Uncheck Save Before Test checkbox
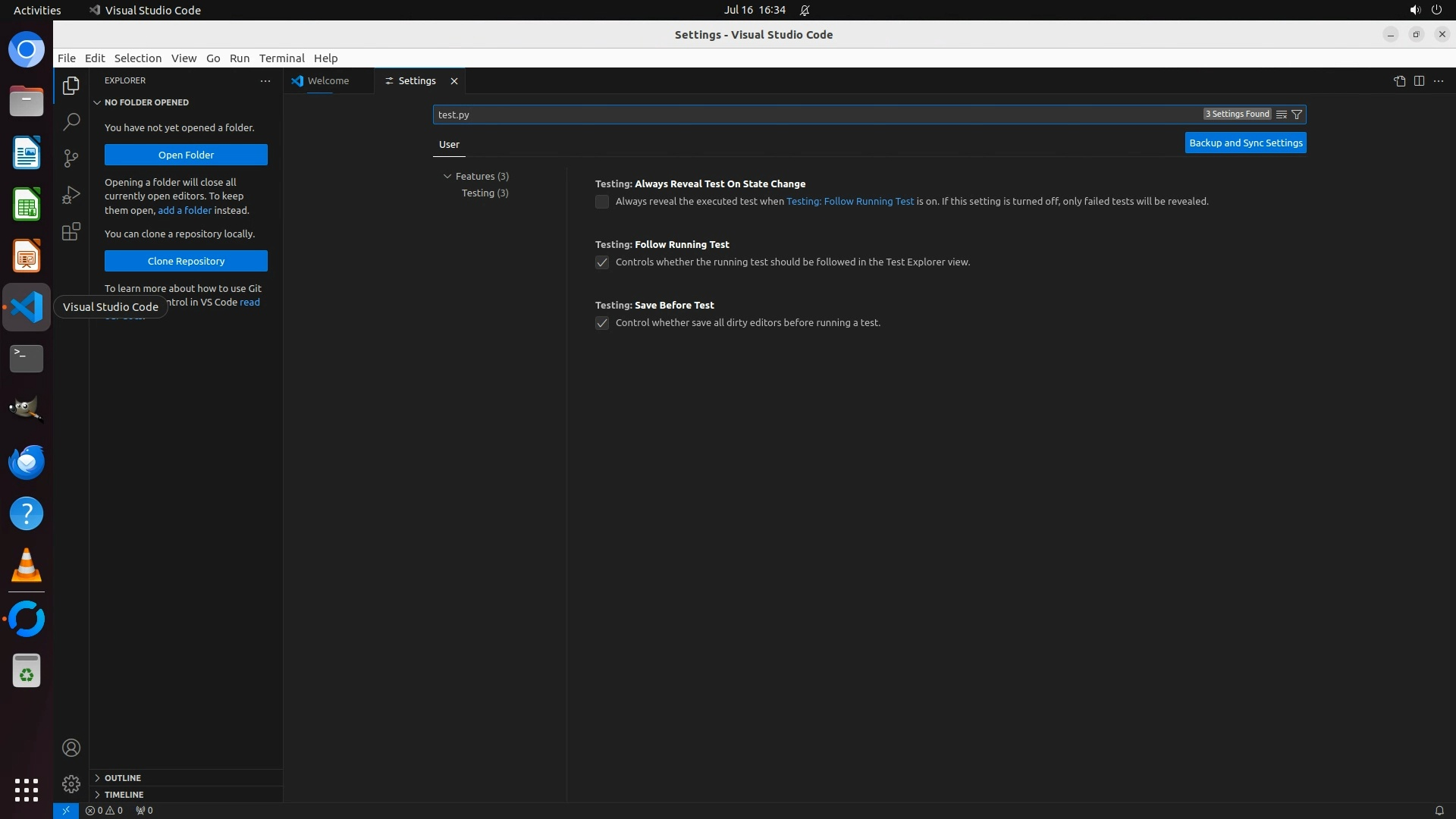1456x819 pixels. [x=602, y=323]
